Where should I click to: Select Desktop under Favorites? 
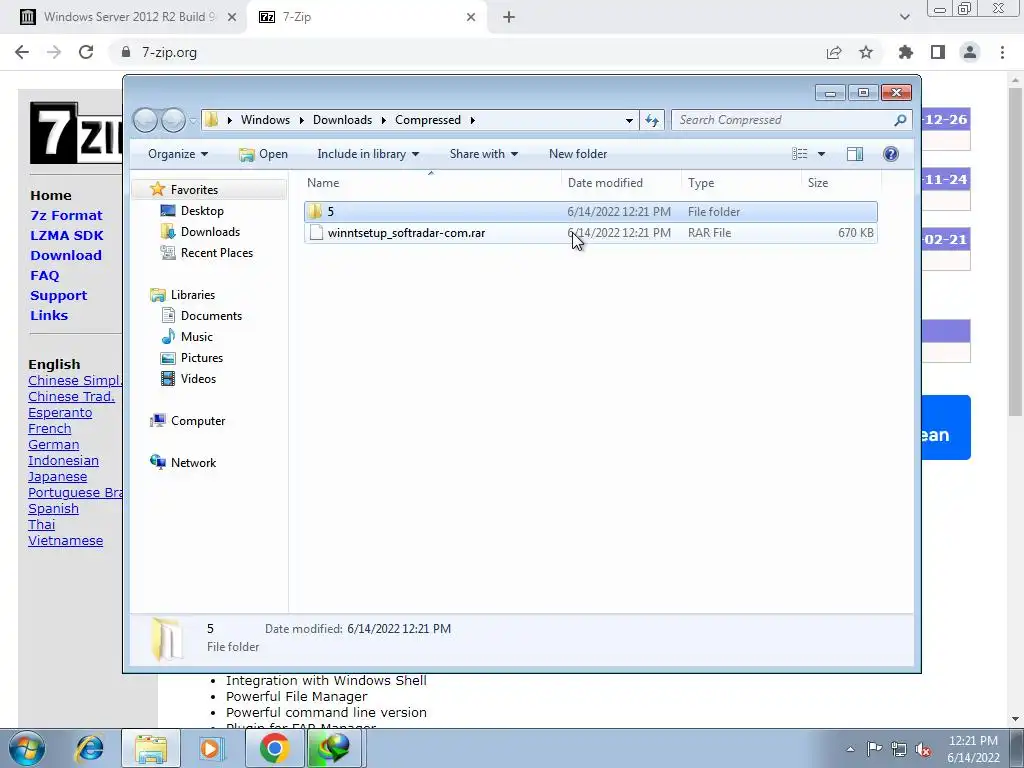pos(202,211)
